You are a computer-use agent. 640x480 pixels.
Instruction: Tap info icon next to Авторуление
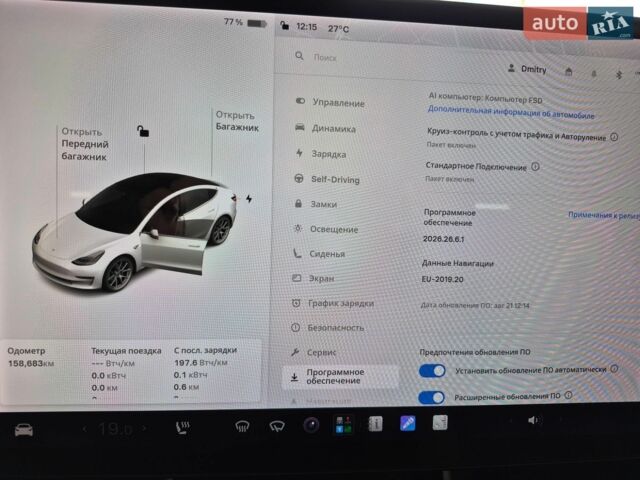614,137
